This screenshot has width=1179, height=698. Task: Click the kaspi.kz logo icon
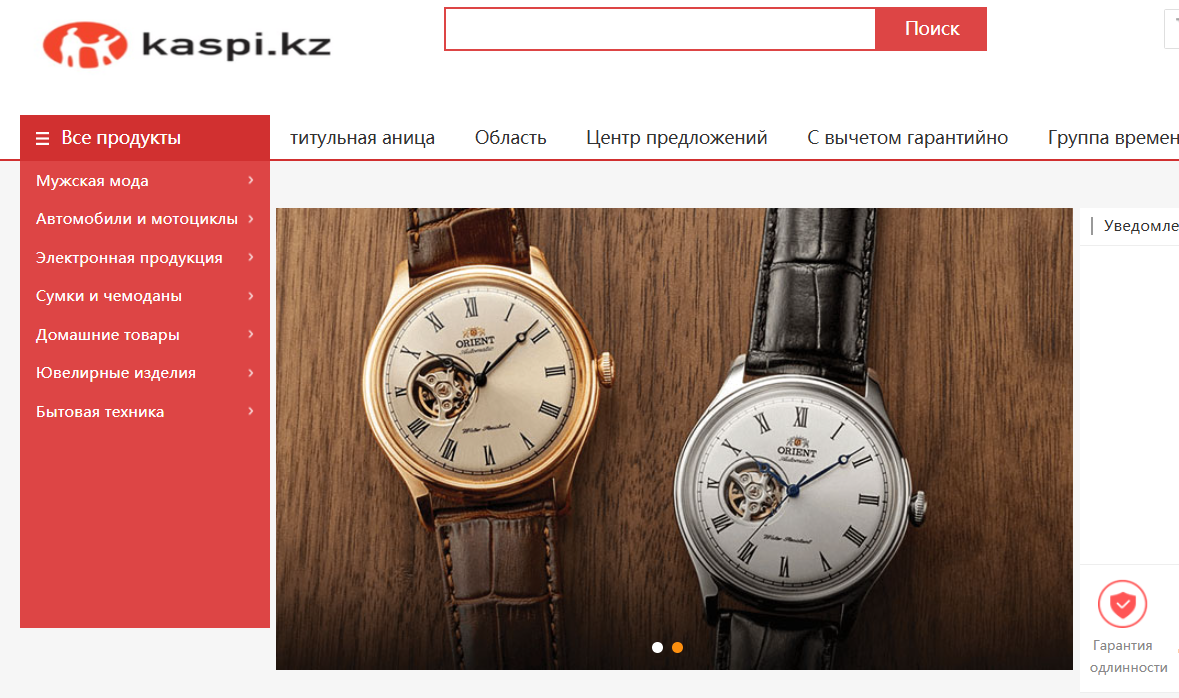pyautogui.click(x=85, y=45)
